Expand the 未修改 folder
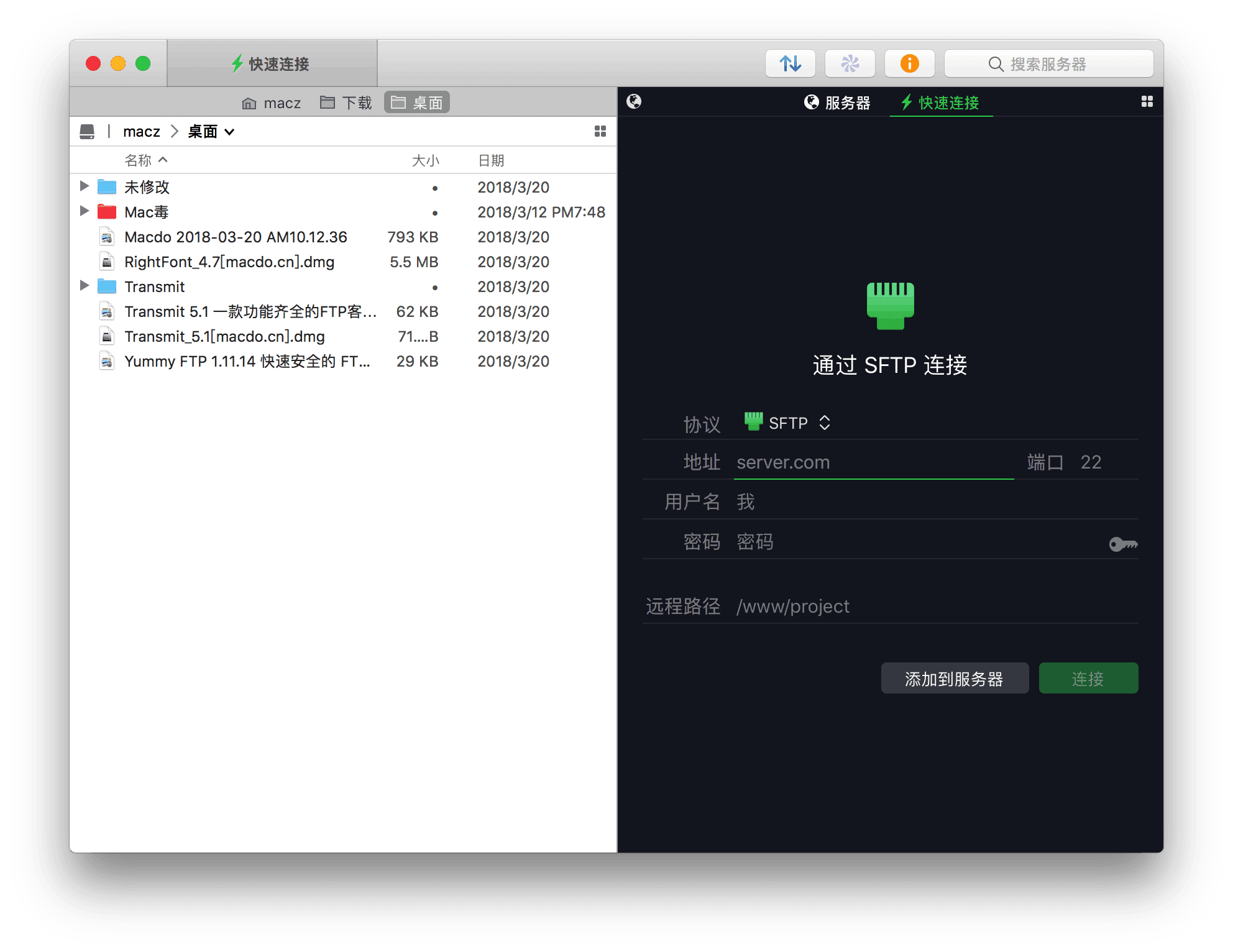Image resolution: width=1233 pixels, height=952 pixels. pos(85,186)
